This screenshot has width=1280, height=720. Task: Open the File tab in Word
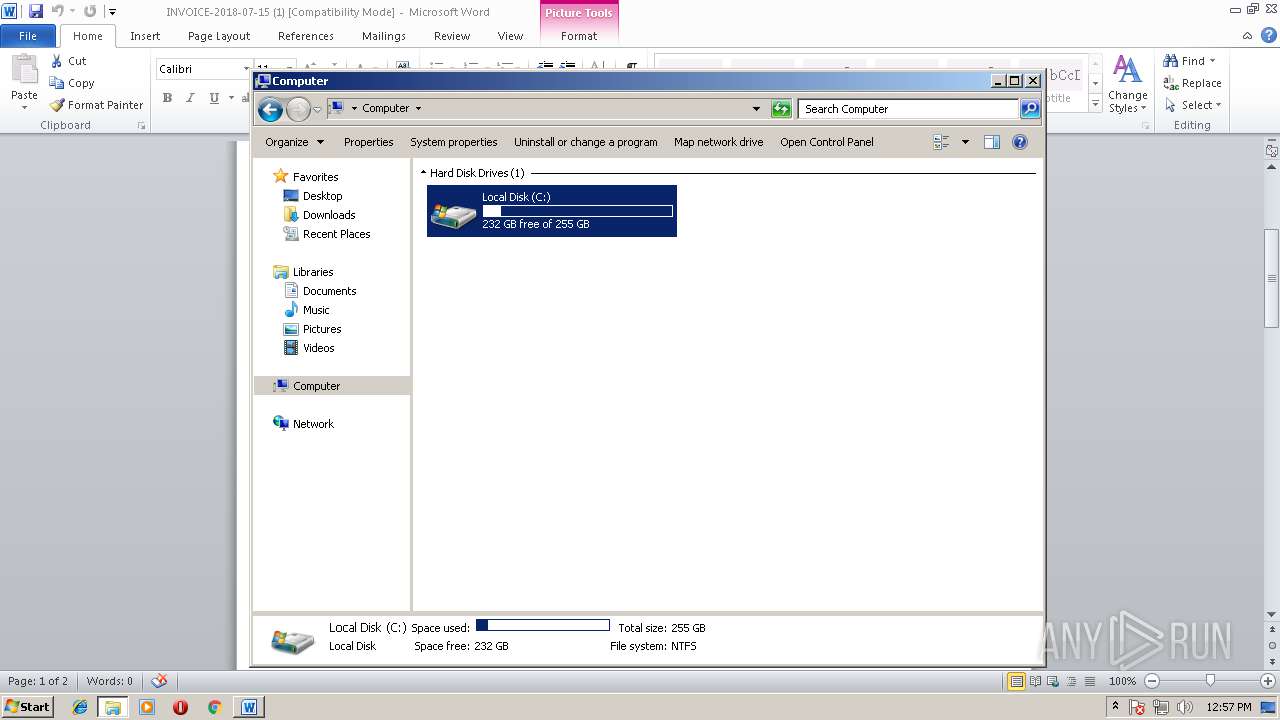(28, 36)
